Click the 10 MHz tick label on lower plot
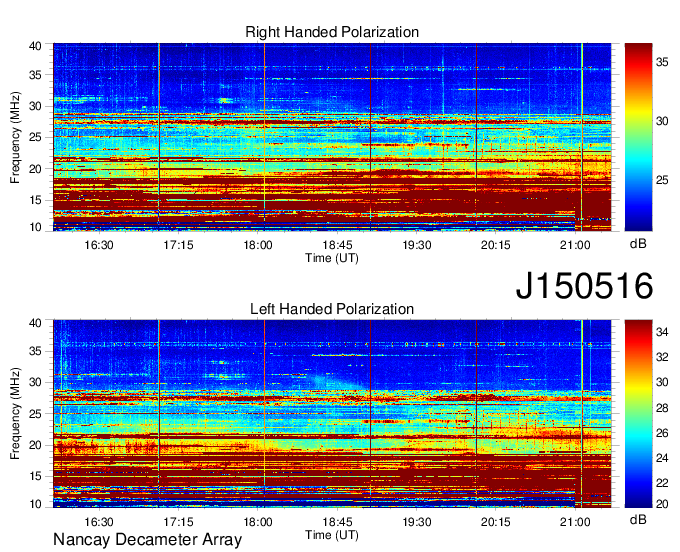 [x=35, y=504]
